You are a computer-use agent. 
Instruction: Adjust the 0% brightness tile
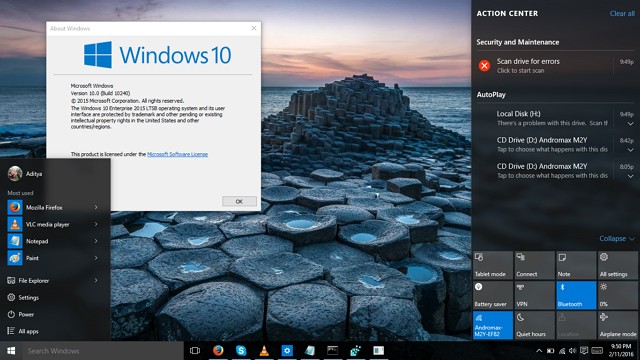[x=618, y=295]
